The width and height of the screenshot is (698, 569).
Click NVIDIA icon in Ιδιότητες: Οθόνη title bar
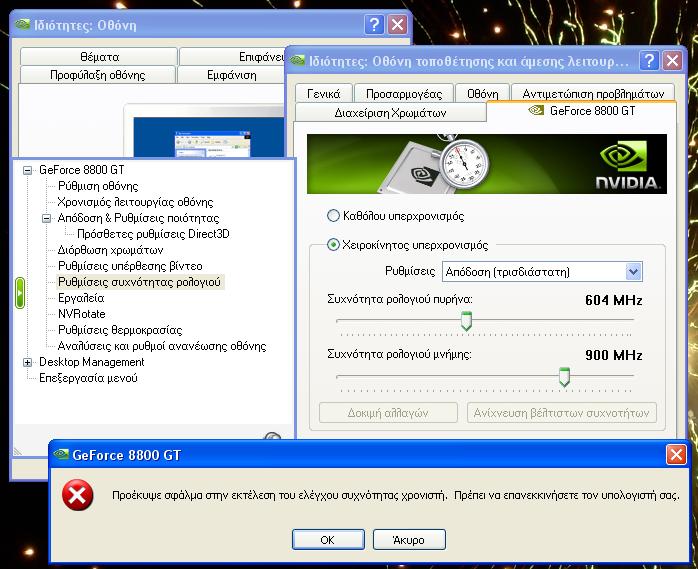point(22,24)
